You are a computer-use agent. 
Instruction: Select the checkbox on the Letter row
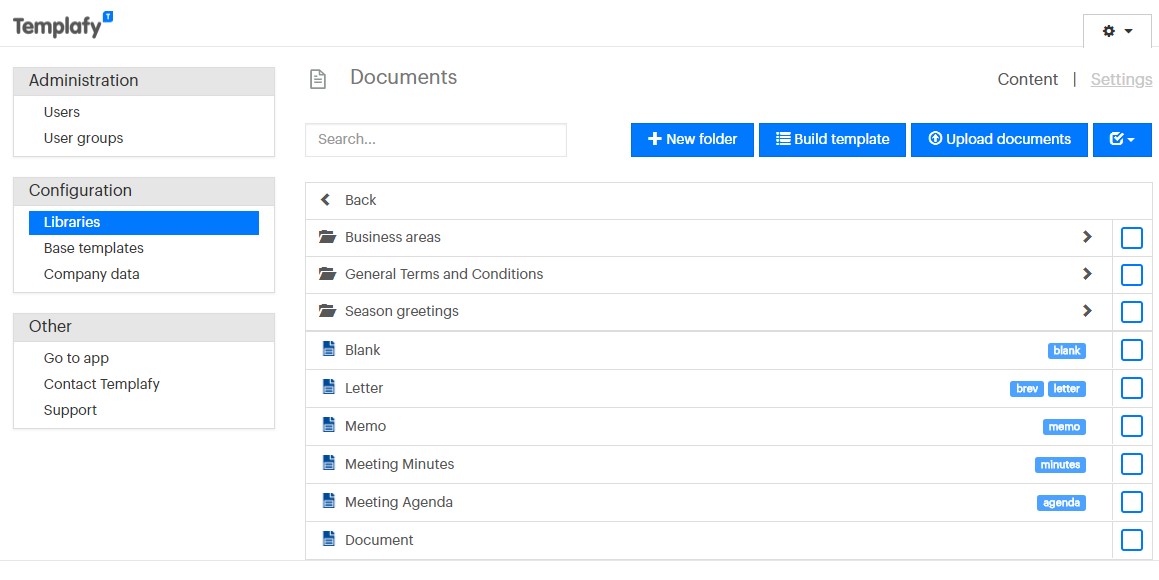coord(1131,388)
